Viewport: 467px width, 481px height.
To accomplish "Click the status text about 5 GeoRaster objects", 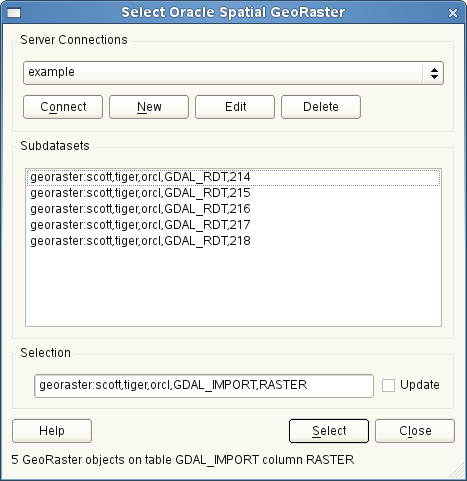I will point(183,460).
